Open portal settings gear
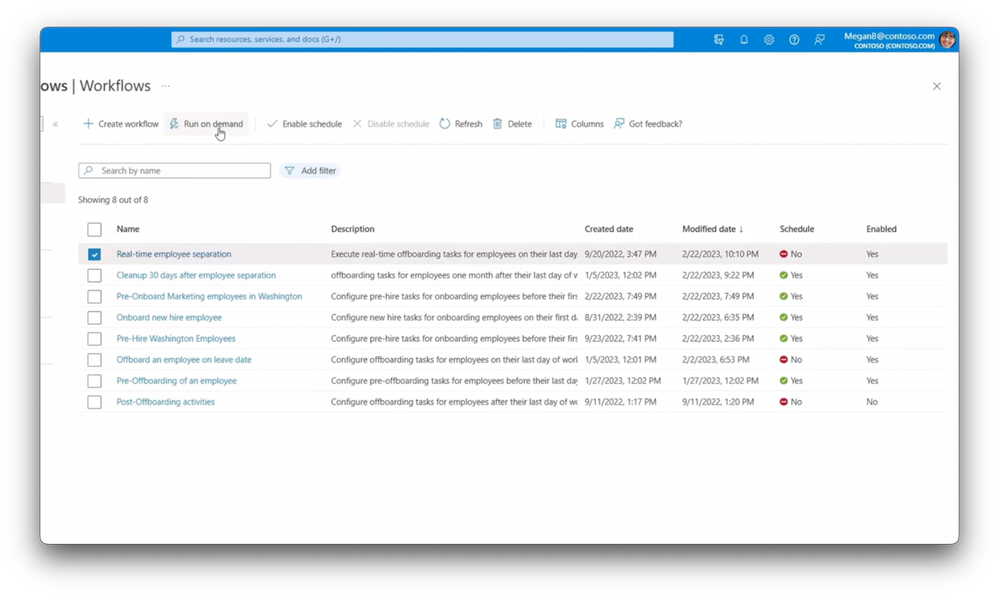 (769, 40)
